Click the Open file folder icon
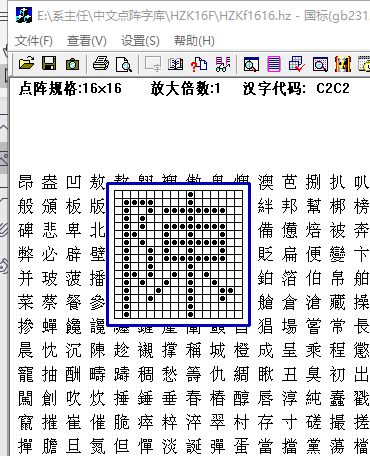The image size is (370, 456). click(26, 63)
